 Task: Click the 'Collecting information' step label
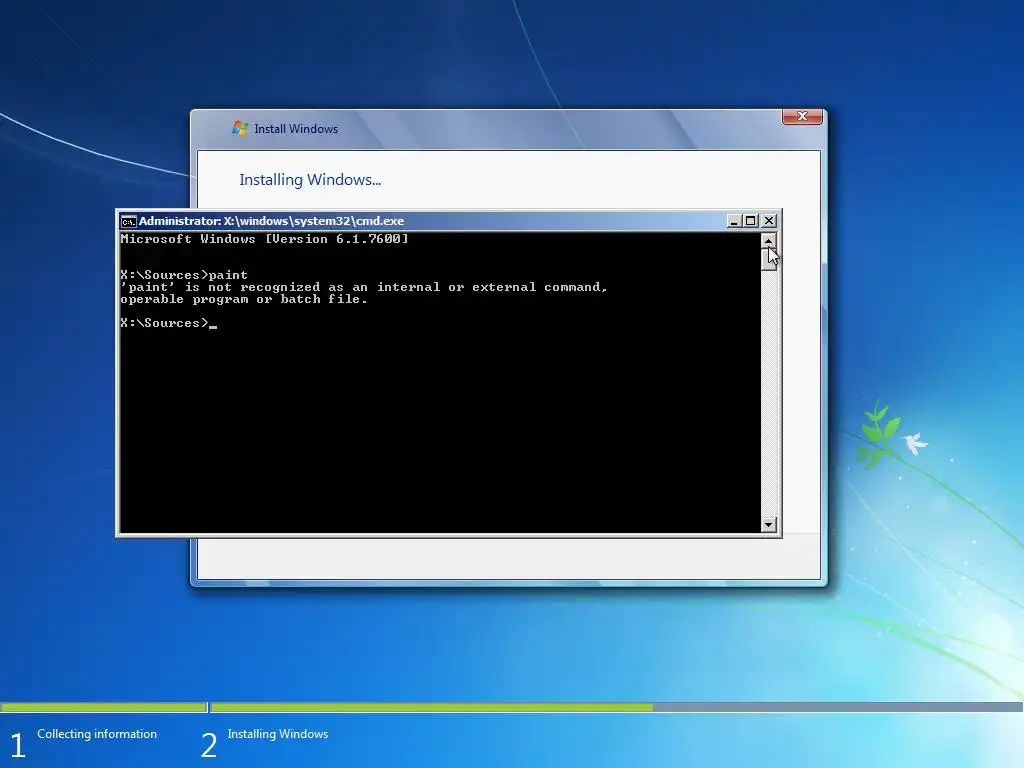pyautogui.click(x=97, y=734)
